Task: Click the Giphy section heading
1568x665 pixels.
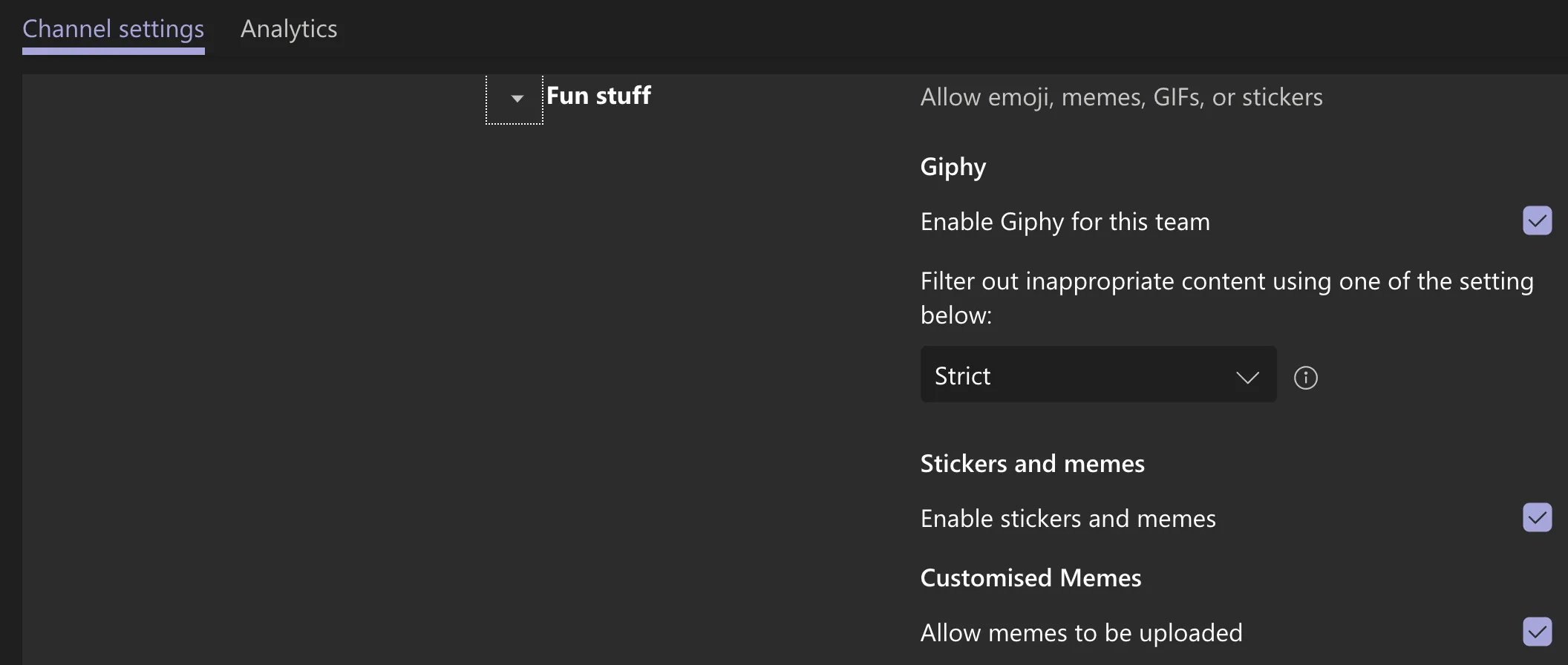Action: 953,166
